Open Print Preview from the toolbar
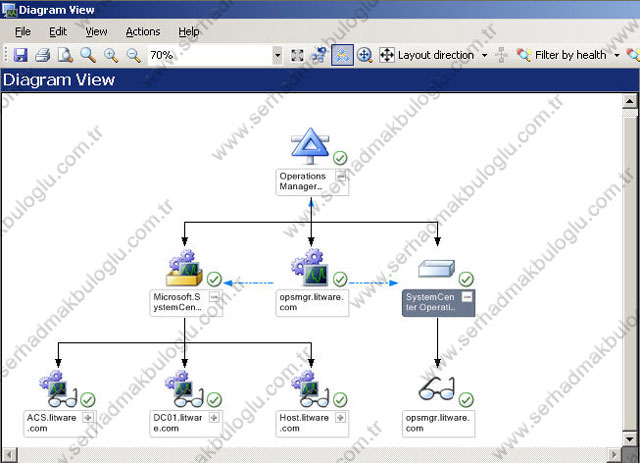The image size is (640, 463). point(64,56)
